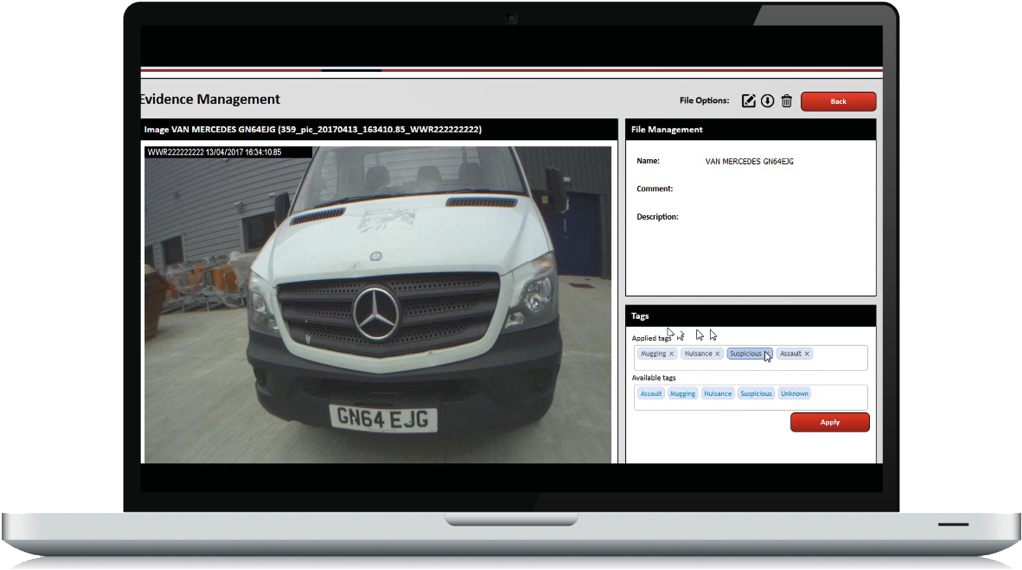Delete the file with the trash icon

tap(786, 100)
